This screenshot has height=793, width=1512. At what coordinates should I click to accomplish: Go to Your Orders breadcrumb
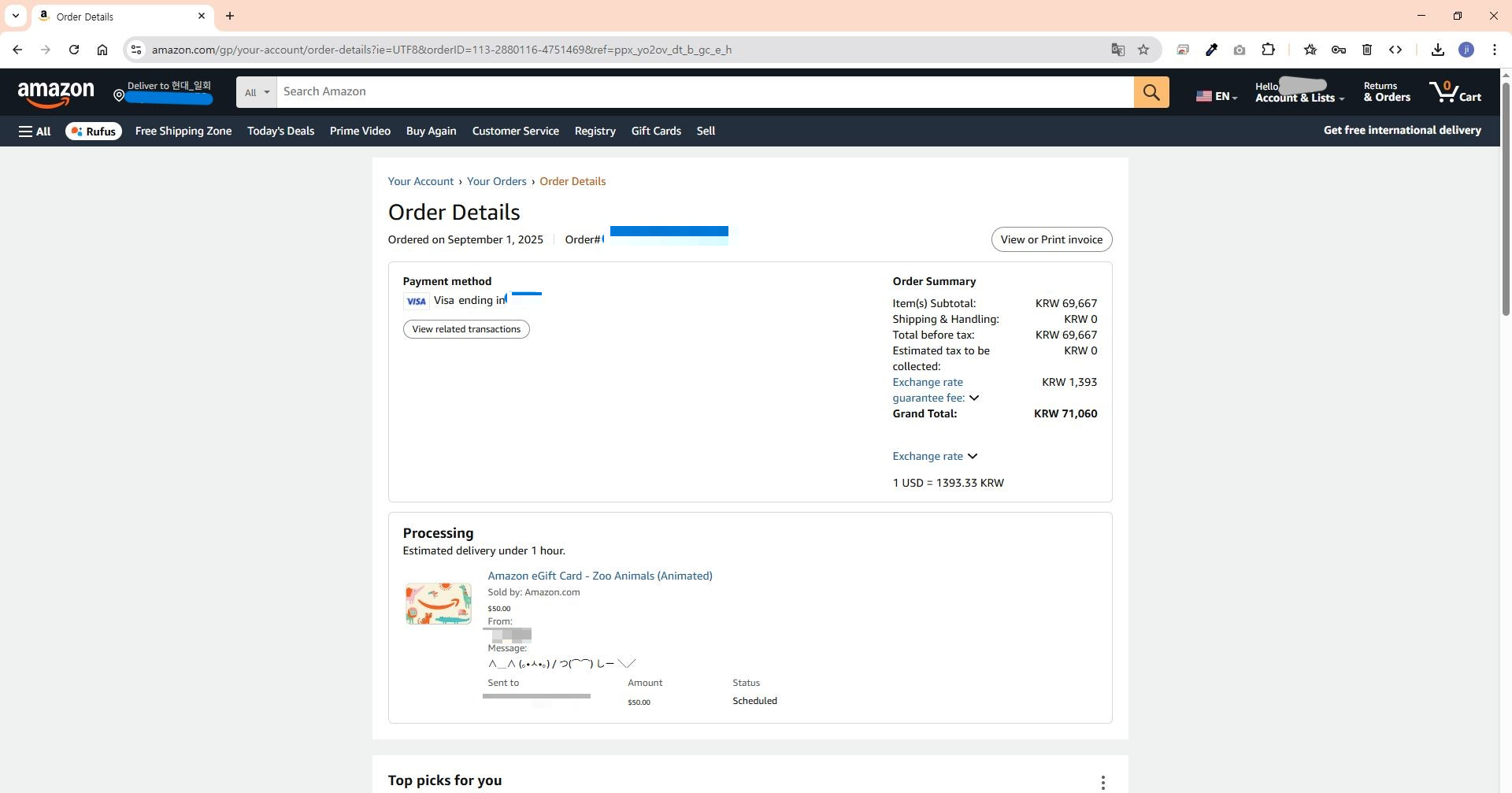coord(496,181)
